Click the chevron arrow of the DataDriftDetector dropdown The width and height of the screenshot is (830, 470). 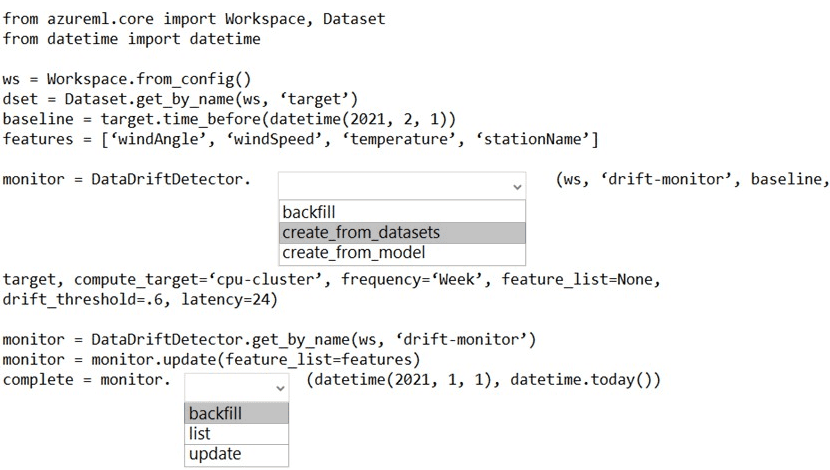click(x=516, y=186)
